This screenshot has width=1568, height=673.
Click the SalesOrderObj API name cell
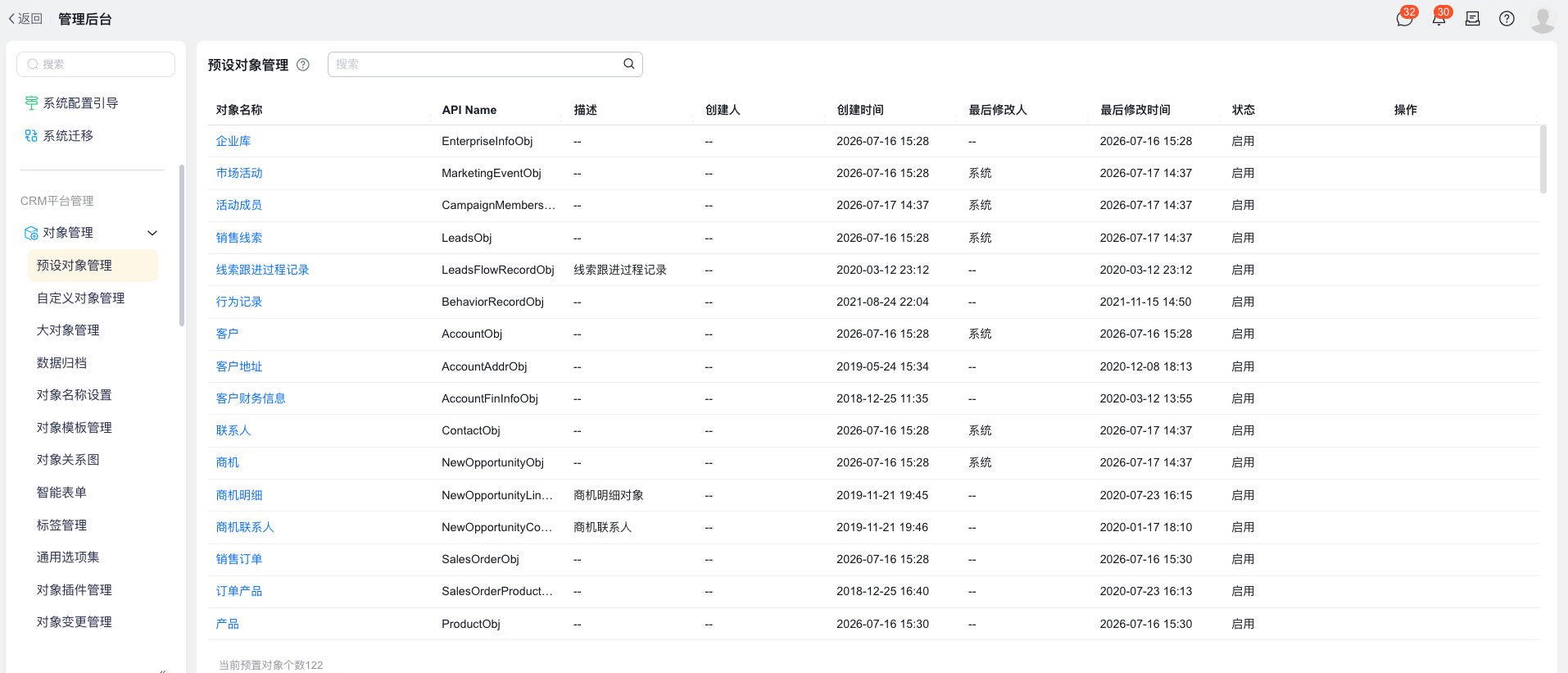[x=480, y=559]
